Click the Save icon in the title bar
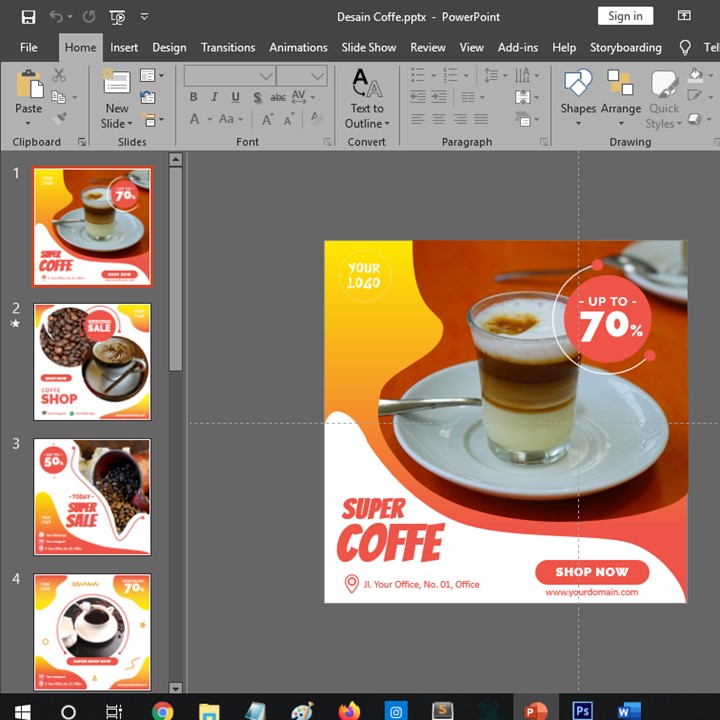The width and height of the screenshot is (720, 720). (28, 17)
